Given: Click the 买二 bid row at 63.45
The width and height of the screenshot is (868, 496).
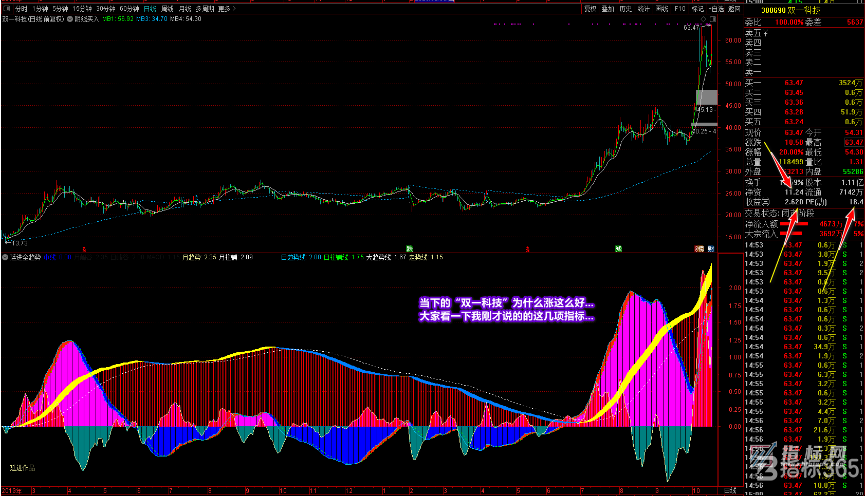Looking at the screenshot, I should point(805,92).
